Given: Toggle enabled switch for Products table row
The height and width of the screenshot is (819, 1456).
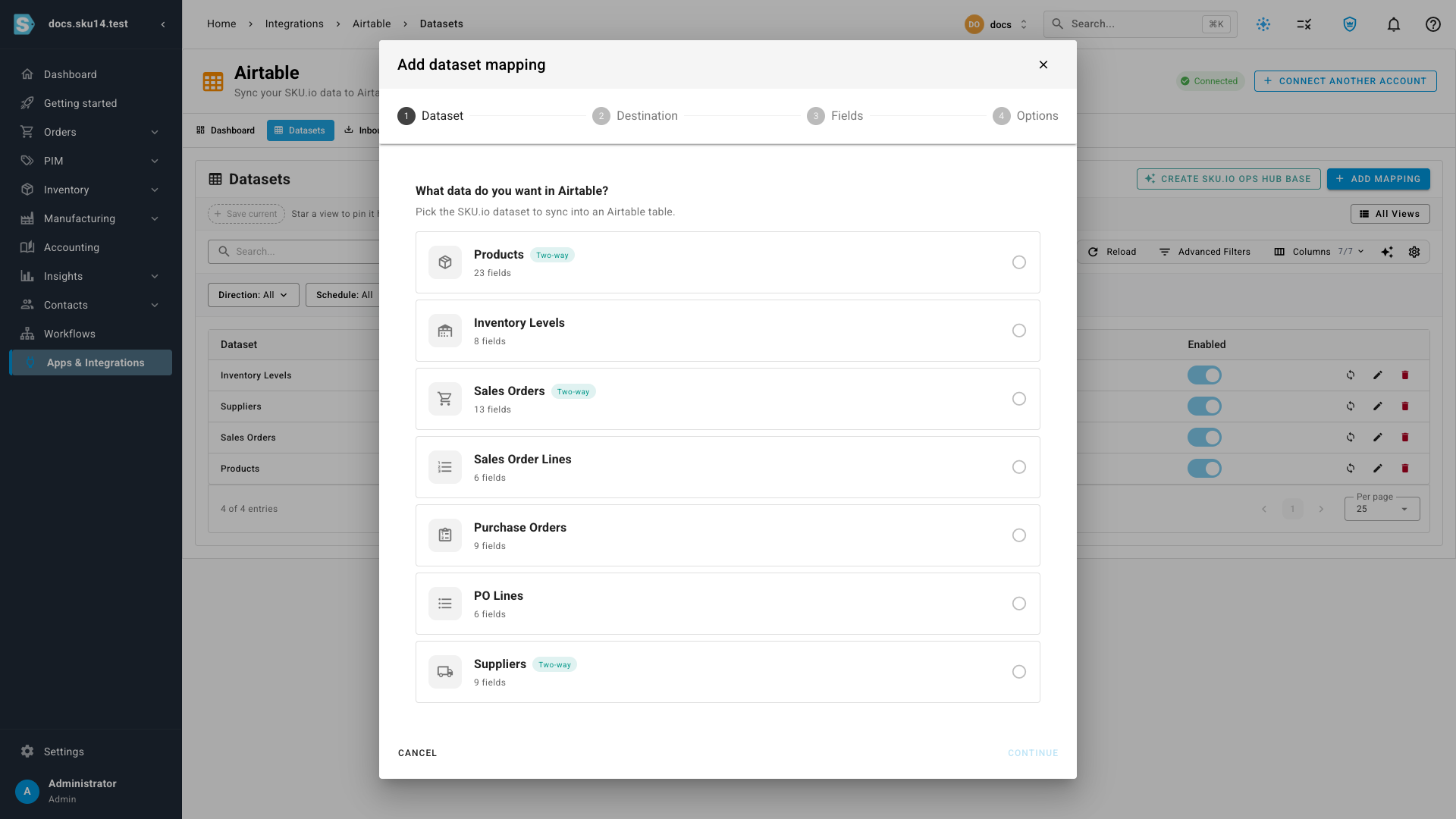Looking at the screenshot, I should point(1204,469).
